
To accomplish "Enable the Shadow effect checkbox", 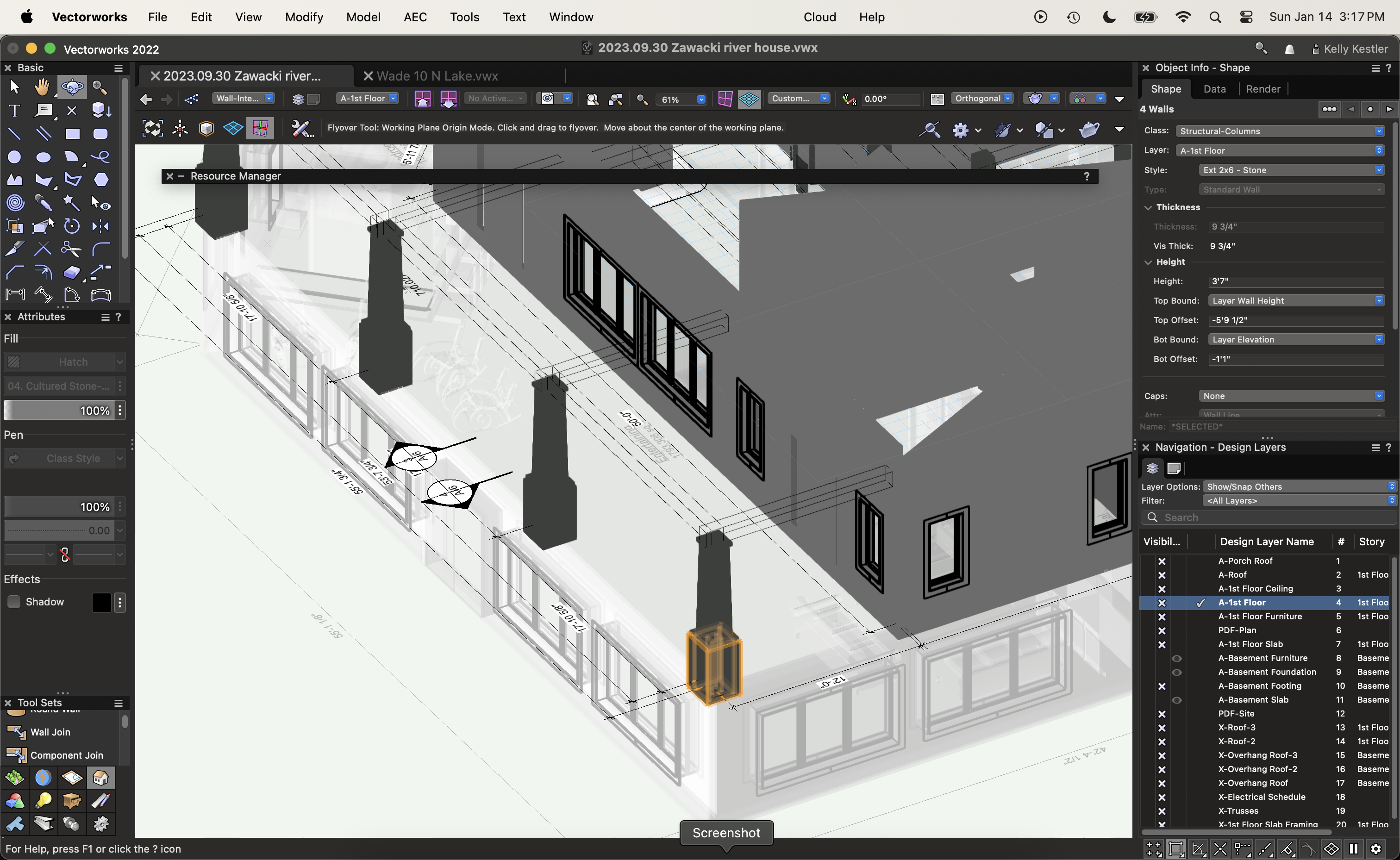I will tap(13, 601).
